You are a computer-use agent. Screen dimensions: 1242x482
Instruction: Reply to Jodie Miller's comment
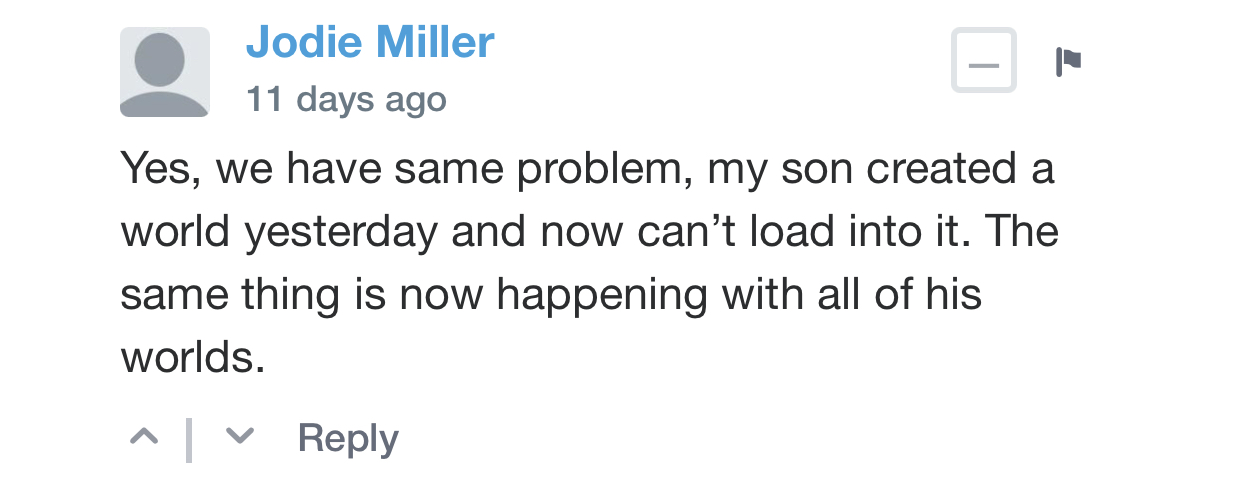tap(348, 439)
